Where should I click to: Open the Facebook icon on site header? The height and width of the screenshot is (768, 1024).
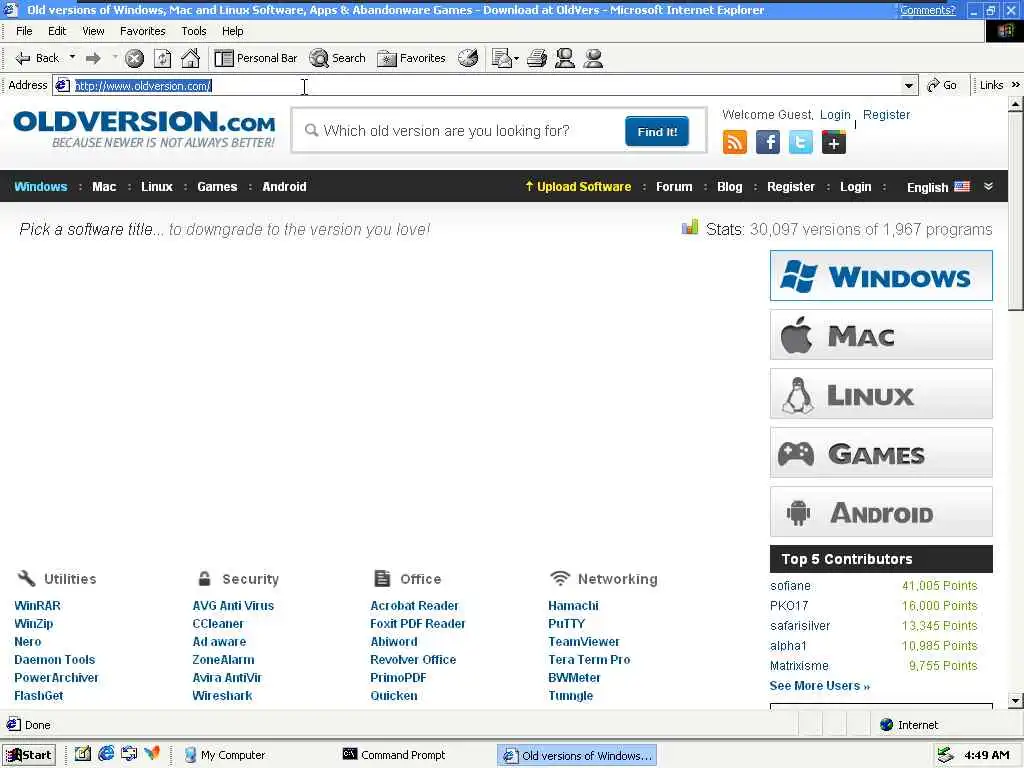click(767, 142)
